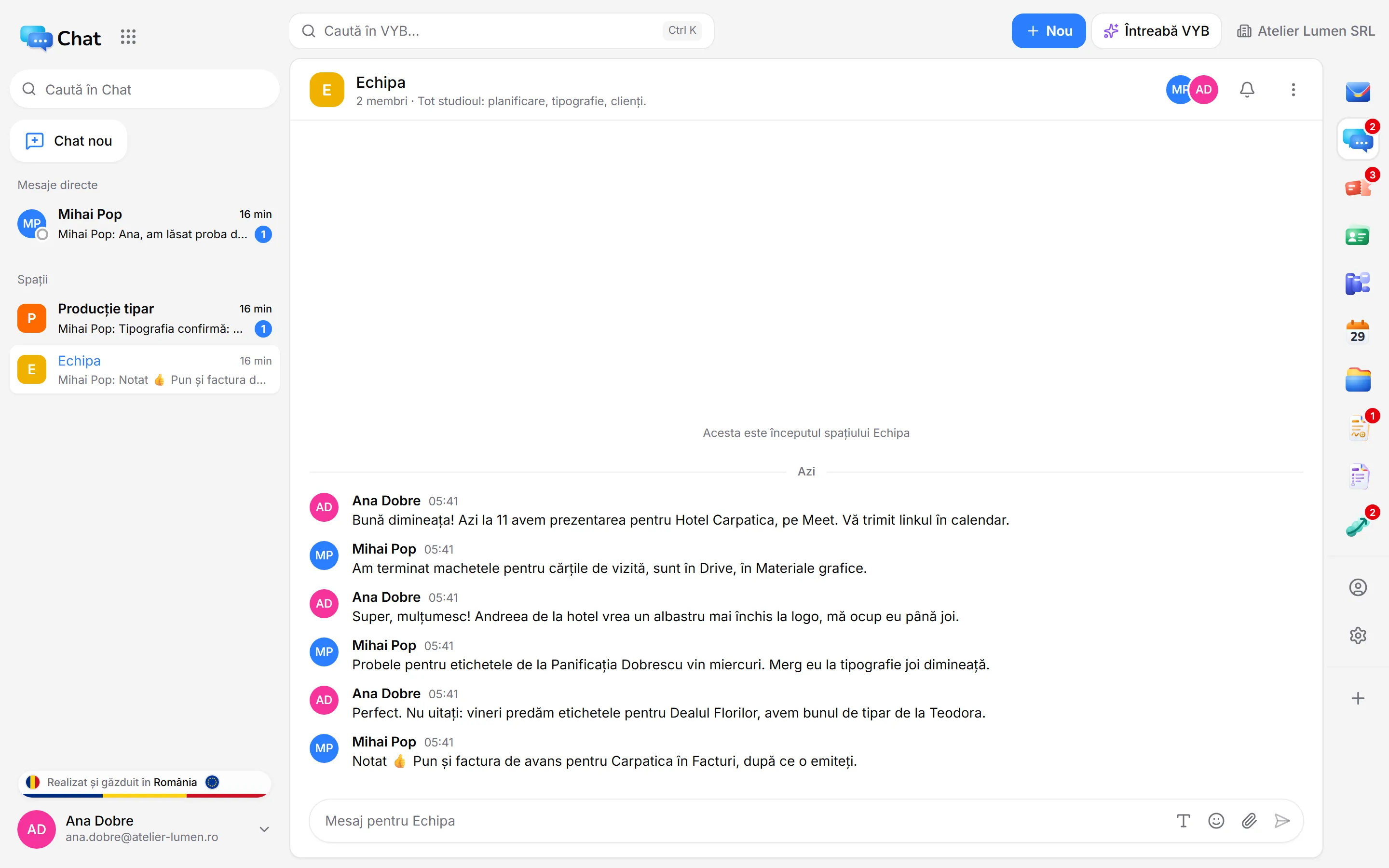Screen dimensions: 1389x868
Task: Click the message about albastru mai închis logo
Action: tap(655, 617)
